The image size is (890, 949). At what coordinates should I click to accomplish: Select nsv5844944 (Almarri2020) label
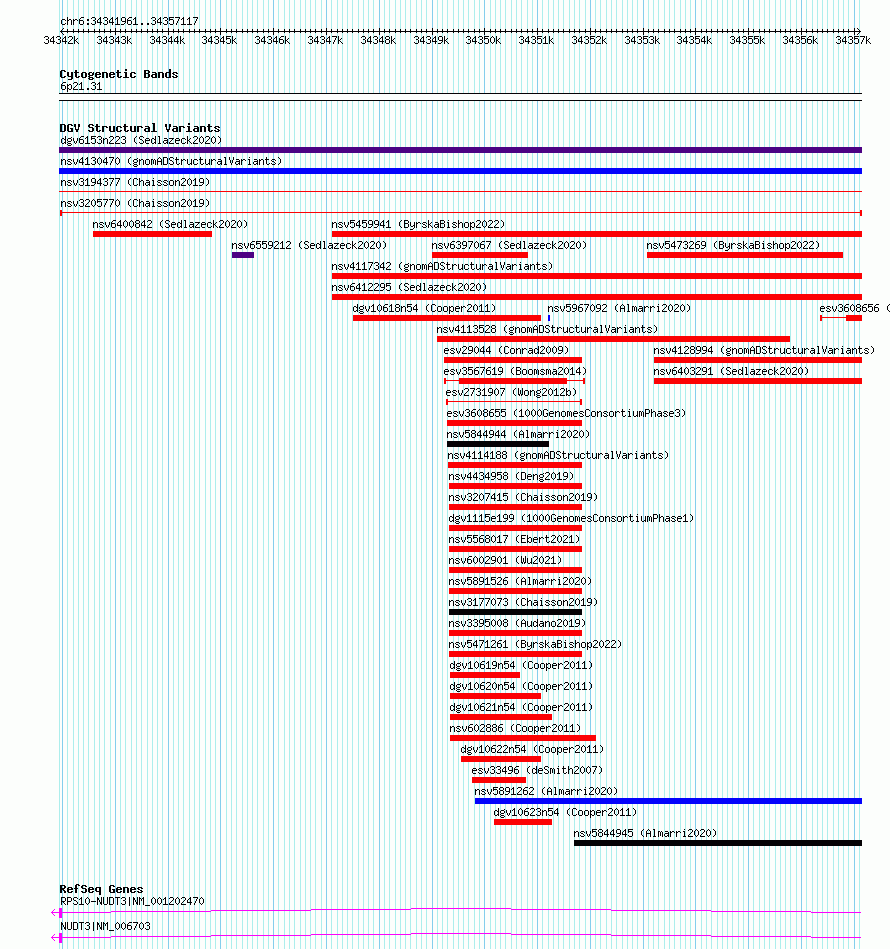click(x=518, y=434)
